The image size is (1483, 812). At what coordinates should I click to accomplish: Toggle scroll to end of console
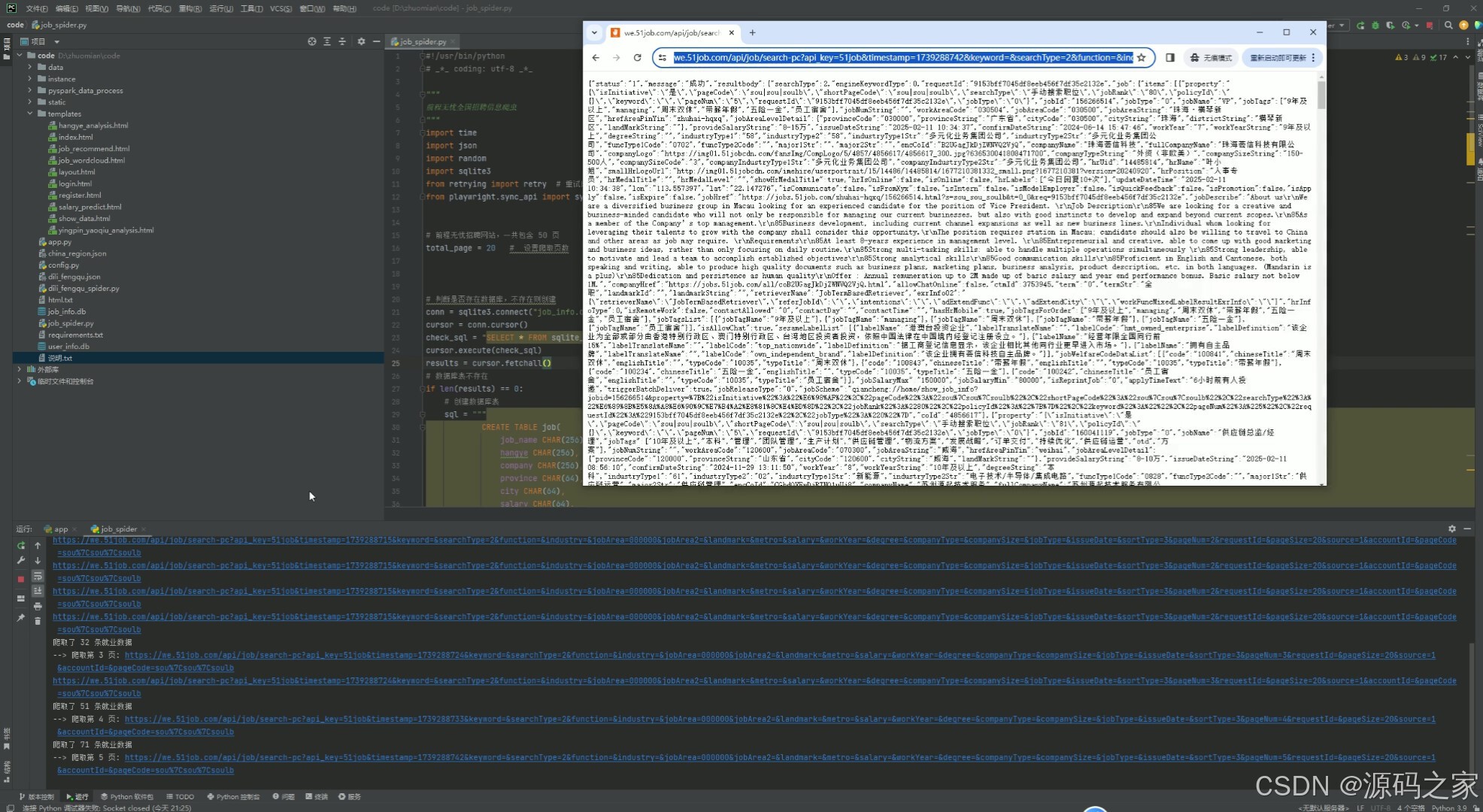[38, 591]
